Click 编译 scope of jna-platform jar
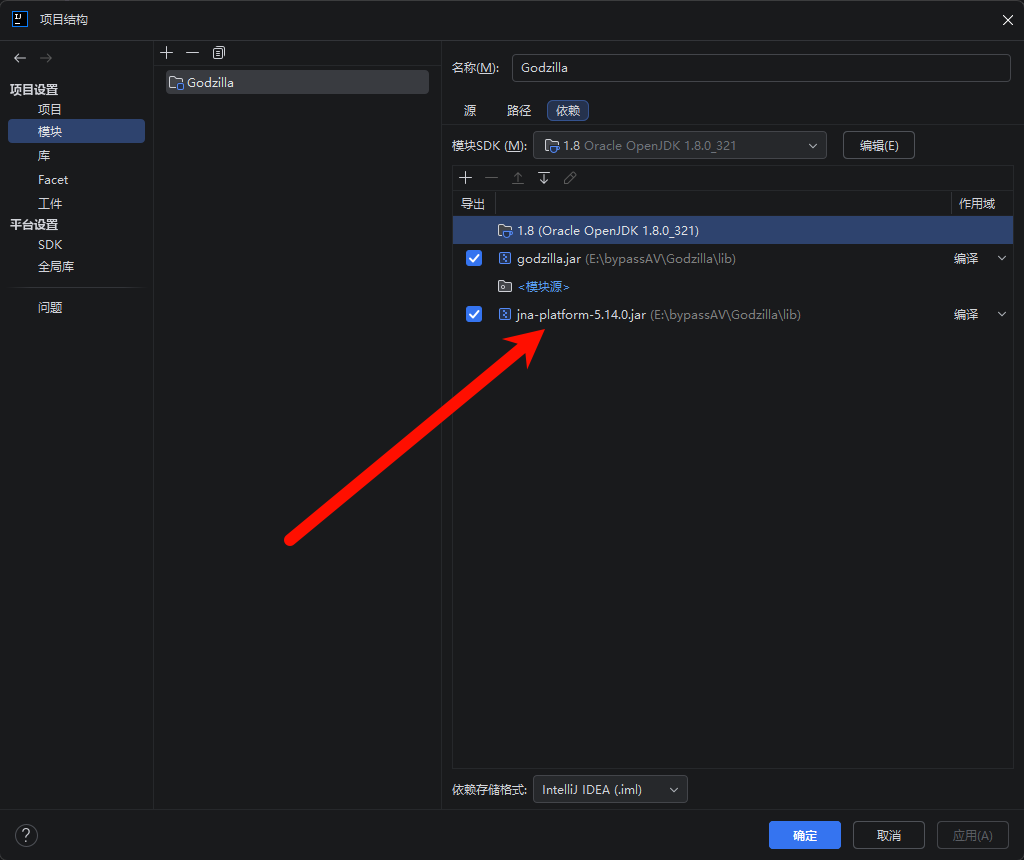The width and height of the screenshot is (1024, 860). pos(966,315)
